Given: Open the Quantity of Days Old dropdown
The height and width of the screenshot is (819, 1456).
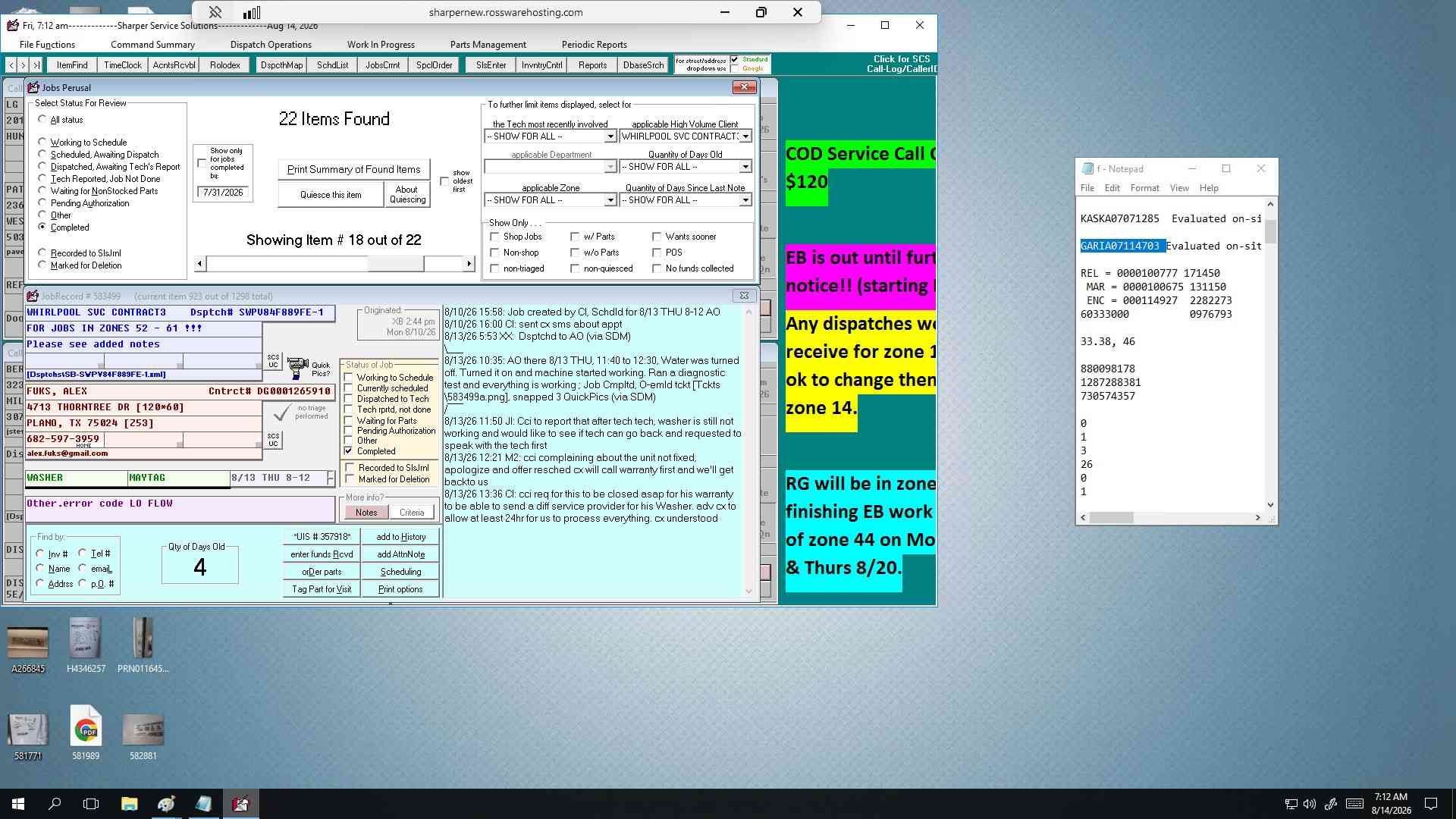Looking at the screenshot, I should [x=745, y=167].
